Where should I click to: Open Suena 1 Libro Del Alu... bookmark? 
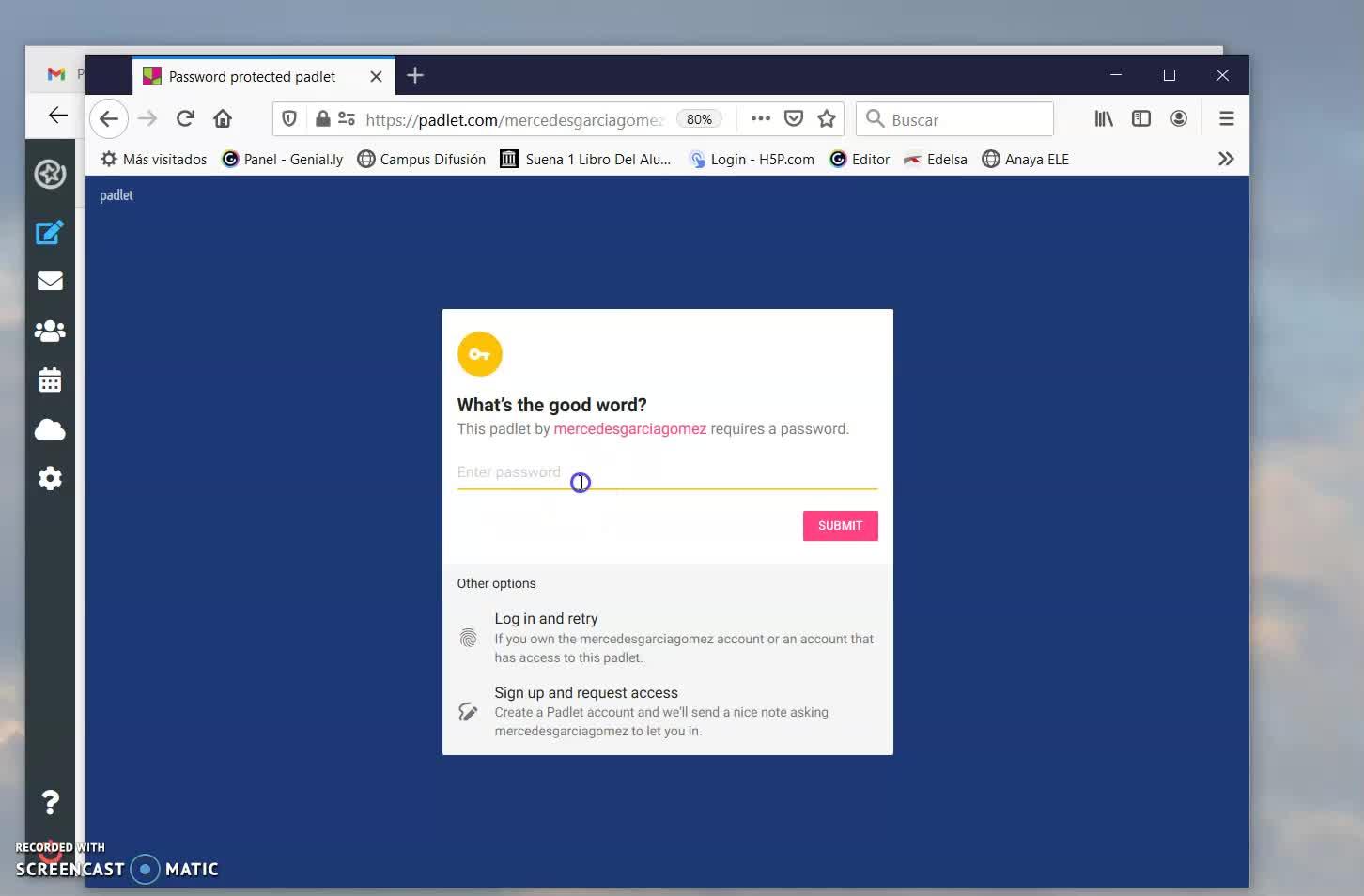586,159
